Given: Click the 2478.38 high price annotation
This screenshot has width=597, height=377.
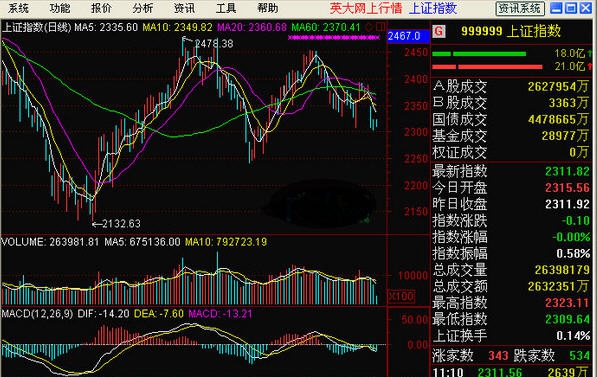Looking at the screenshot, I should tap(214, 44).
